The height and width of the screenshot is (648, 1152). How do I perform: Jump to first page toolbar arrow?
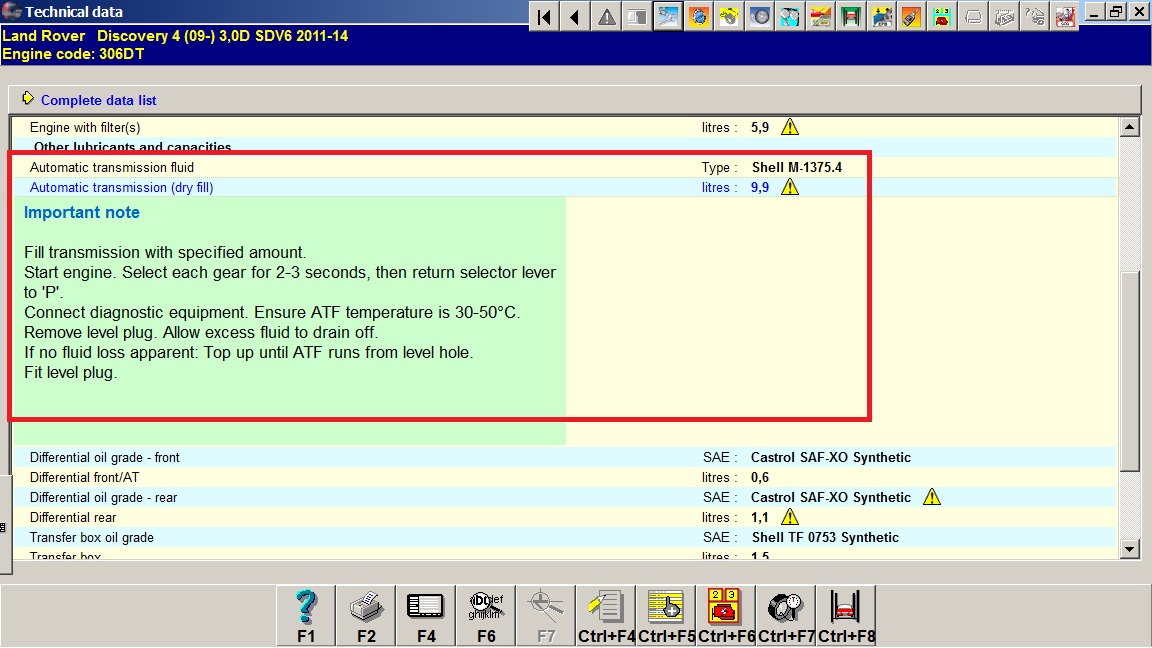tap(544, 16)
